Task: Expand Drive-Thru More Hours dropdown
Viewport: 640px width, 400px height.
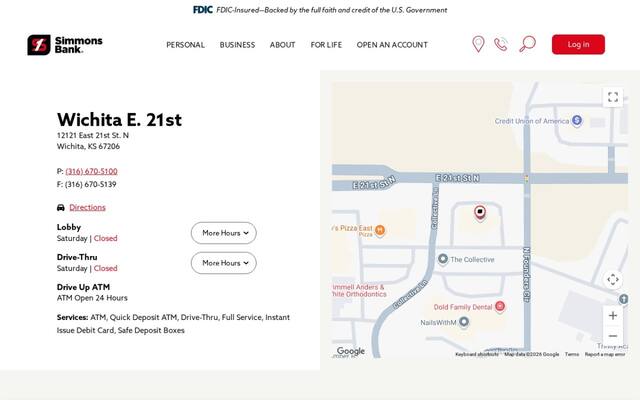Action: pos(224,263)
